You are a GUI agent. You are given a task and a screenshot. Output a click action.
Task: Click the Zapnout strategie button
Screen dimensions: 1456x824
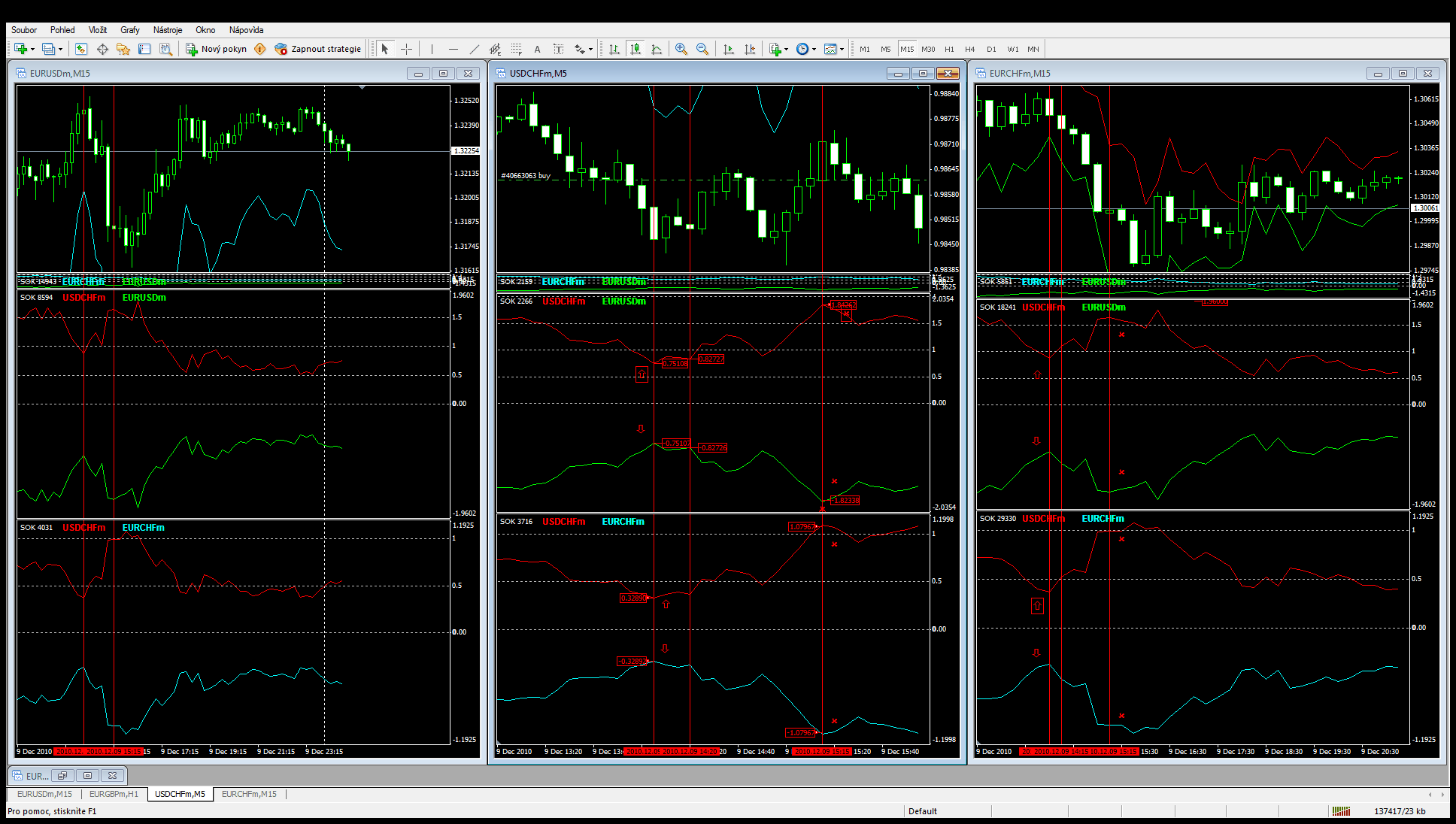pyautogui.click(x=318, y=49)
